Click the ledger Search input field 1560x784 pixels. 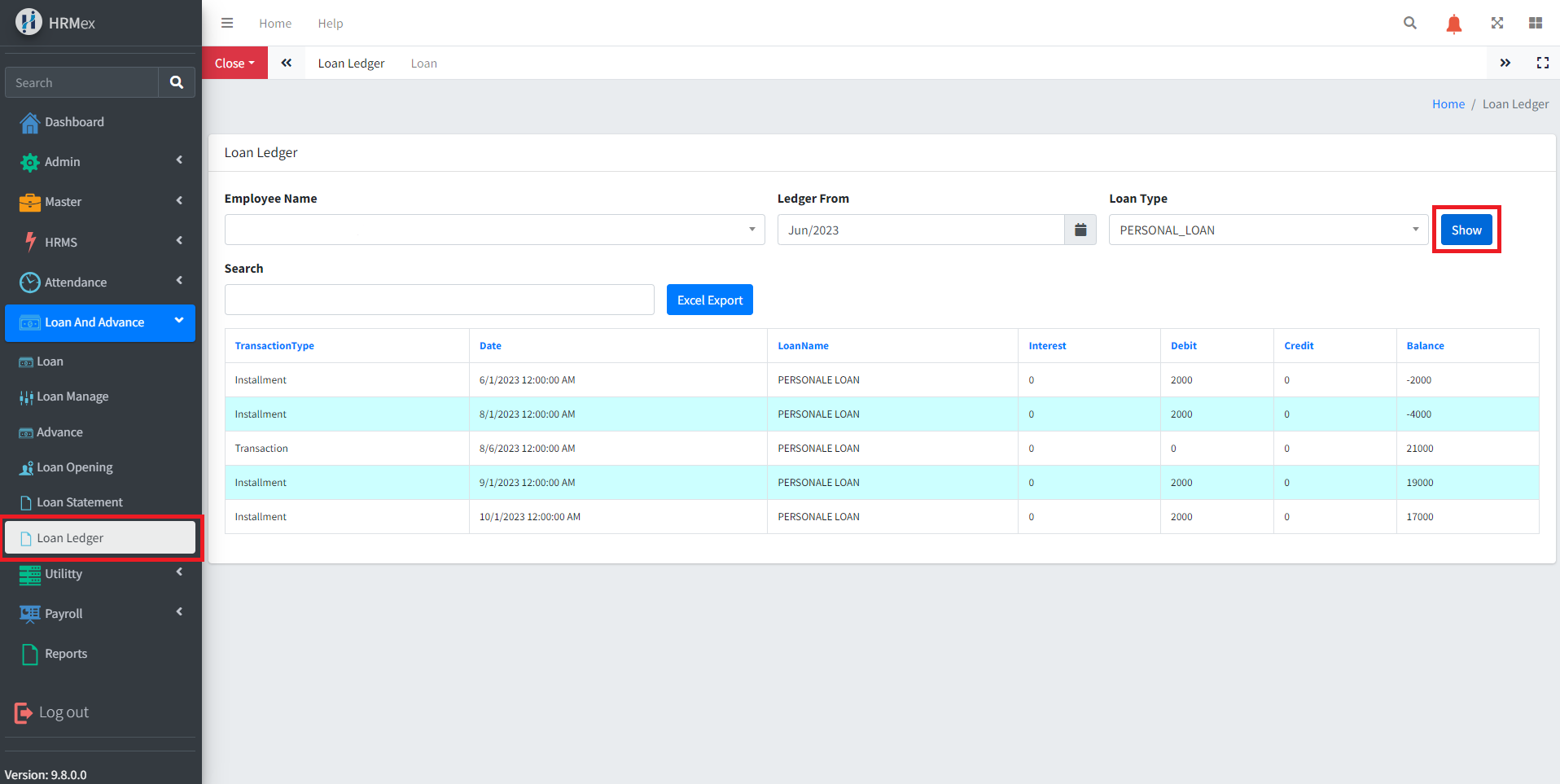pos(439,300)
